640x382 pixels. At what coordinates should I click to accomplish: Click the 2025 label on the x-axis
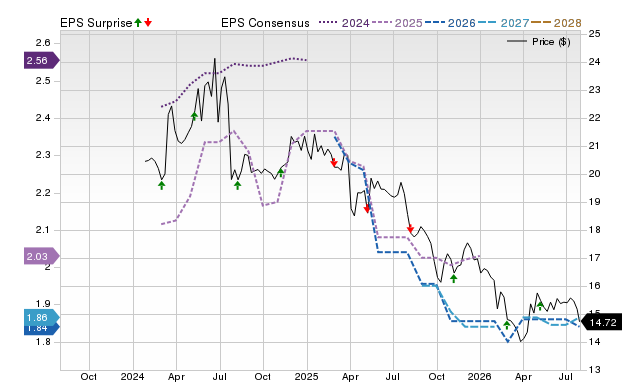pyautogui.click(x=307, y=376)
